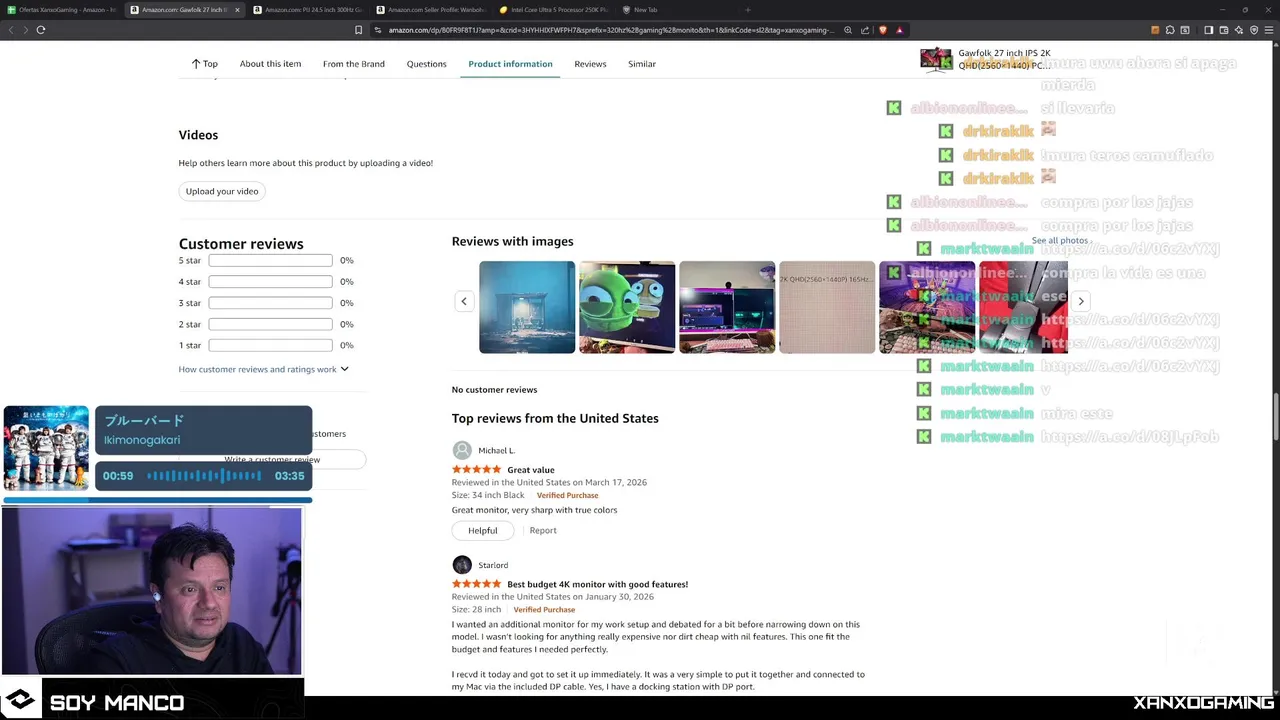Jump to Top of product page
1280x720 pixels.
[x=204, y=64]
